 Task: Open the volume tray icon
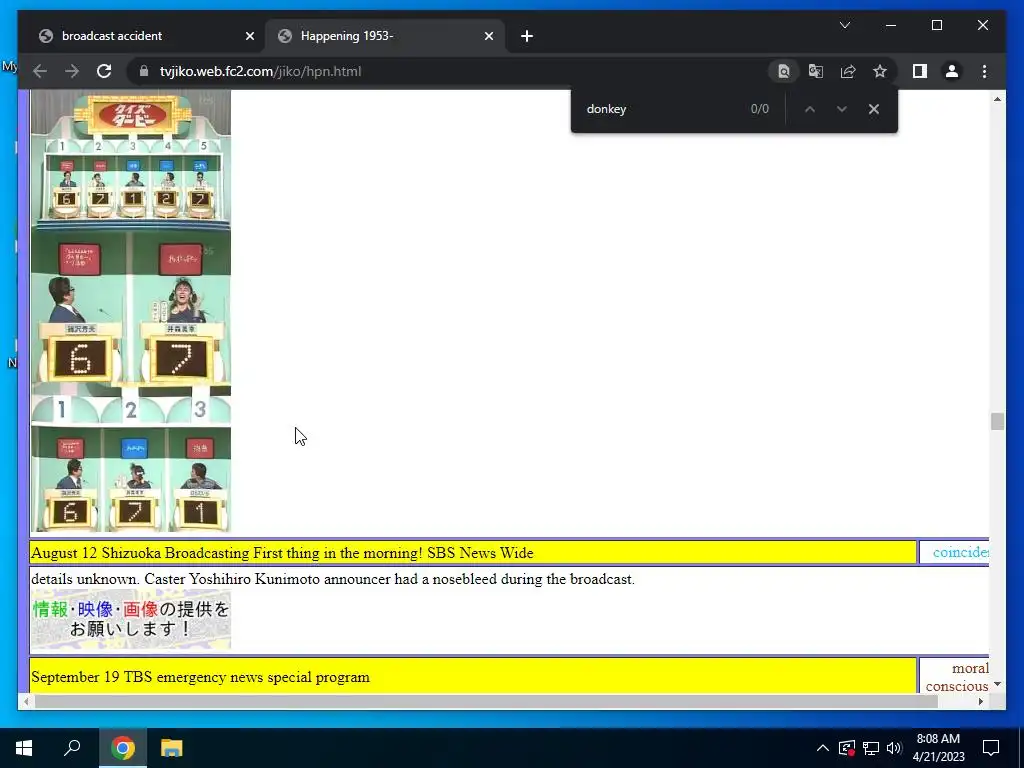pyautogui.click(x=894, y=748)
